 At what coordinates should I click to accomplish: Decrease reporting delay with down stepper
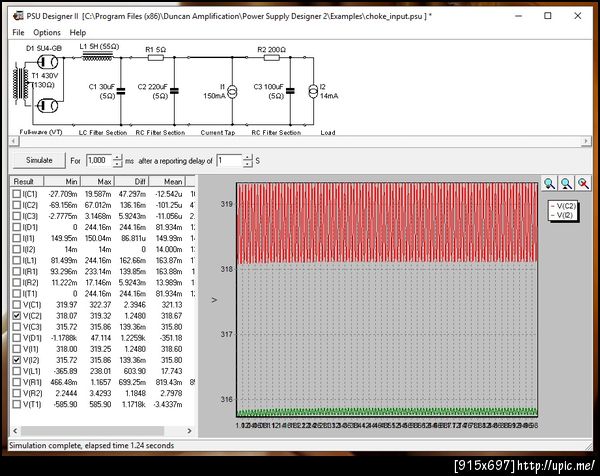248,164
